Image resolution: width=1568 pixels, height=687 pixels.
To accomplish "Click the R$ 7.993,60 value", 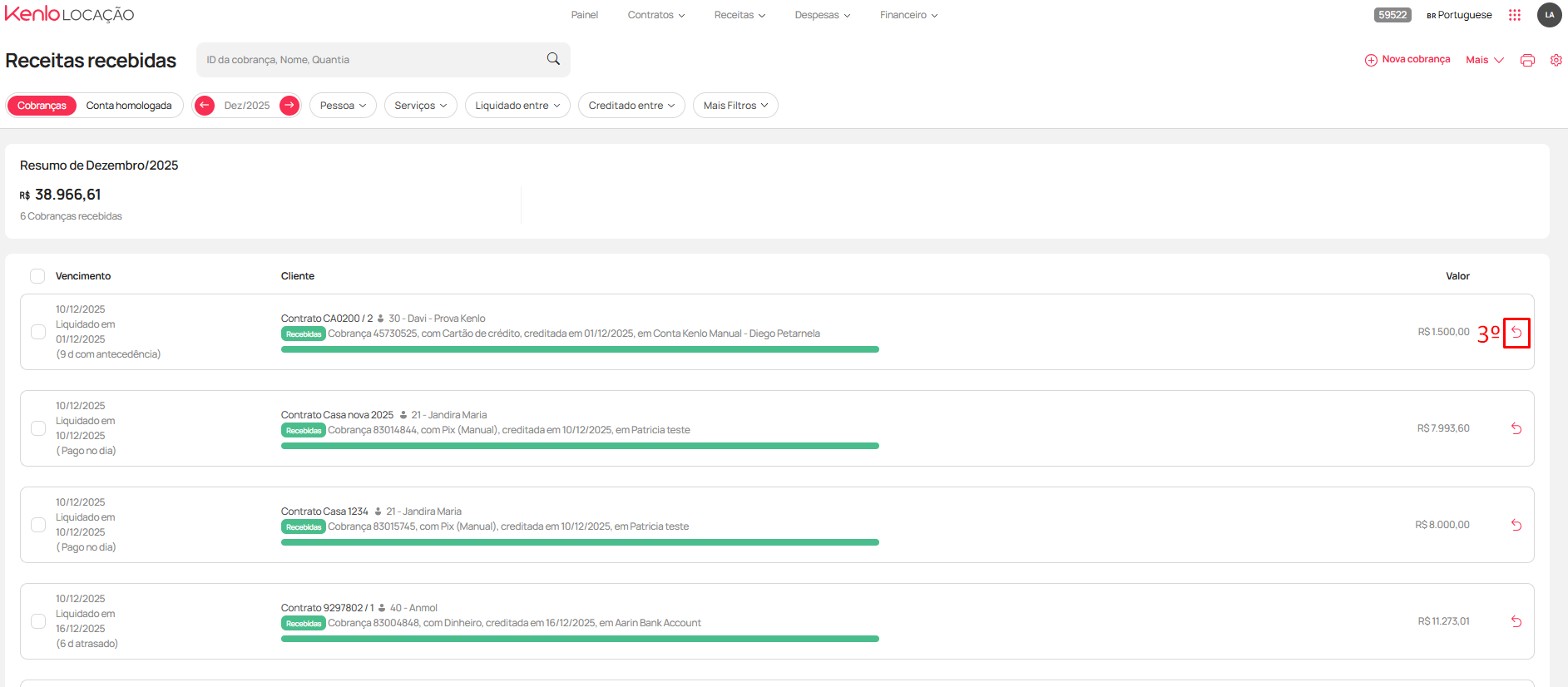I will (1443, 428).
